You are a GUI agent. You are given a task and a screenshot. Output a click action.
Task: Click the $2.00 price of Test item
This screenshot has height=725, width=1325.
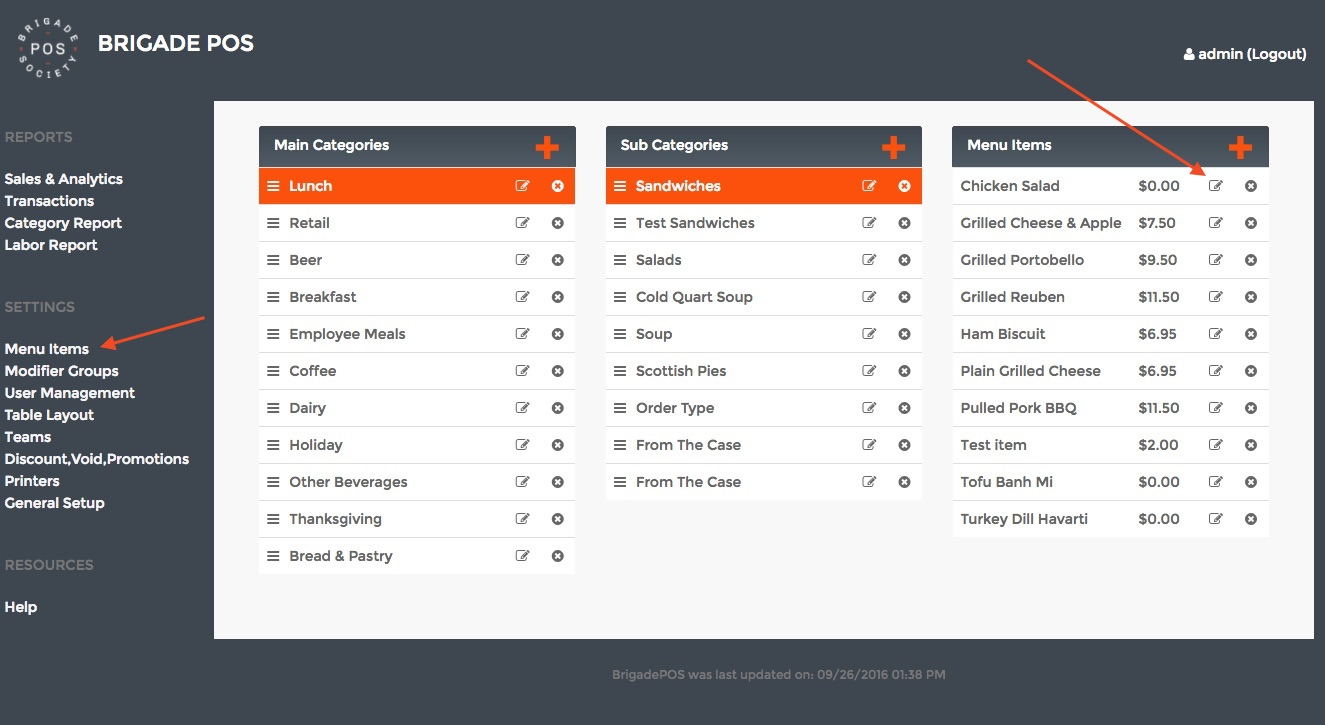(1159, 445)
